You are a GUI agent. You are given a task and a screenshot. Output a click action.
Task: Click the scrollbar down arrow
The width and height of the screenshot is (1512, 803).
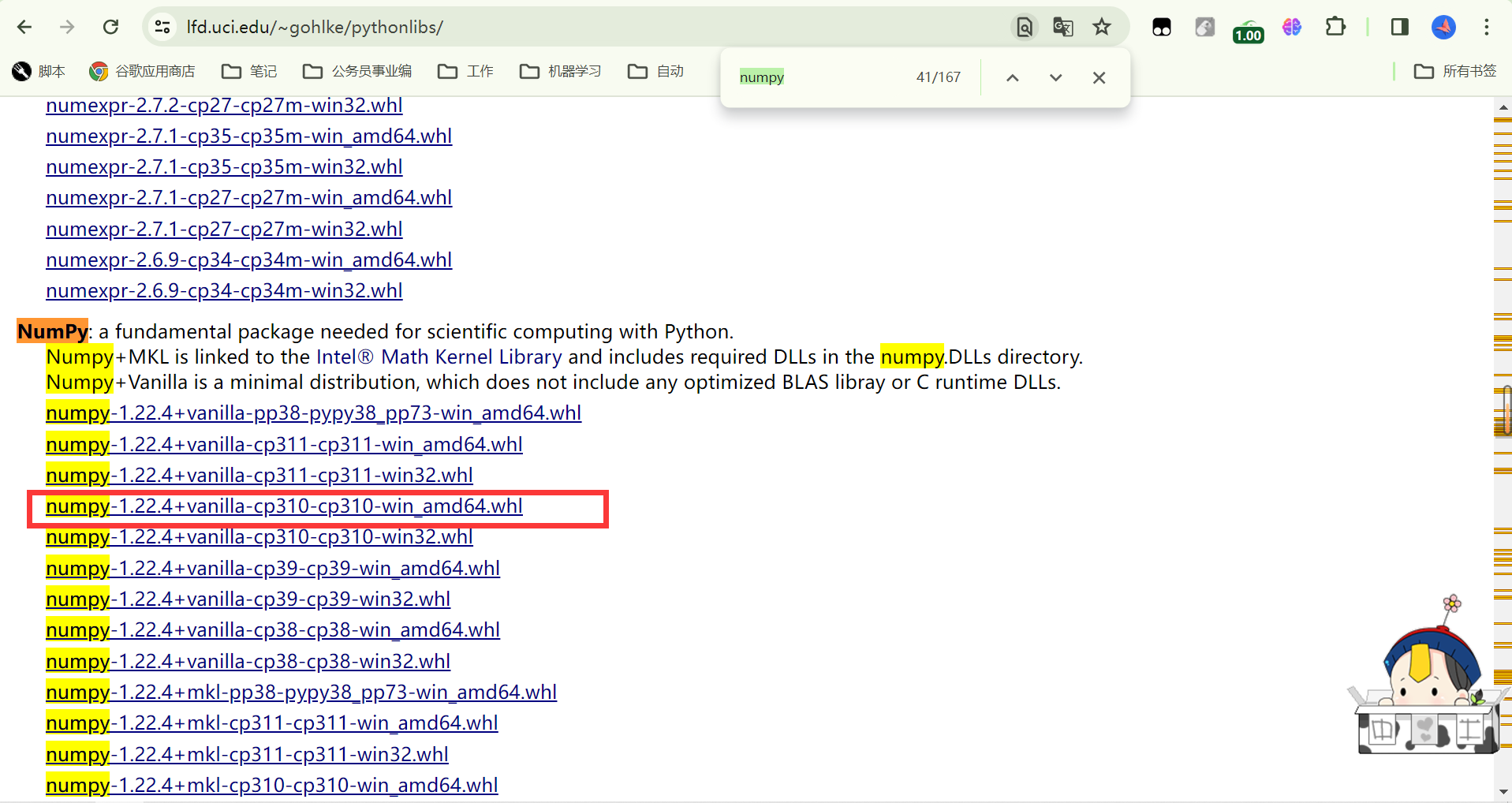pyautogui.click(x=1503, y=792)
